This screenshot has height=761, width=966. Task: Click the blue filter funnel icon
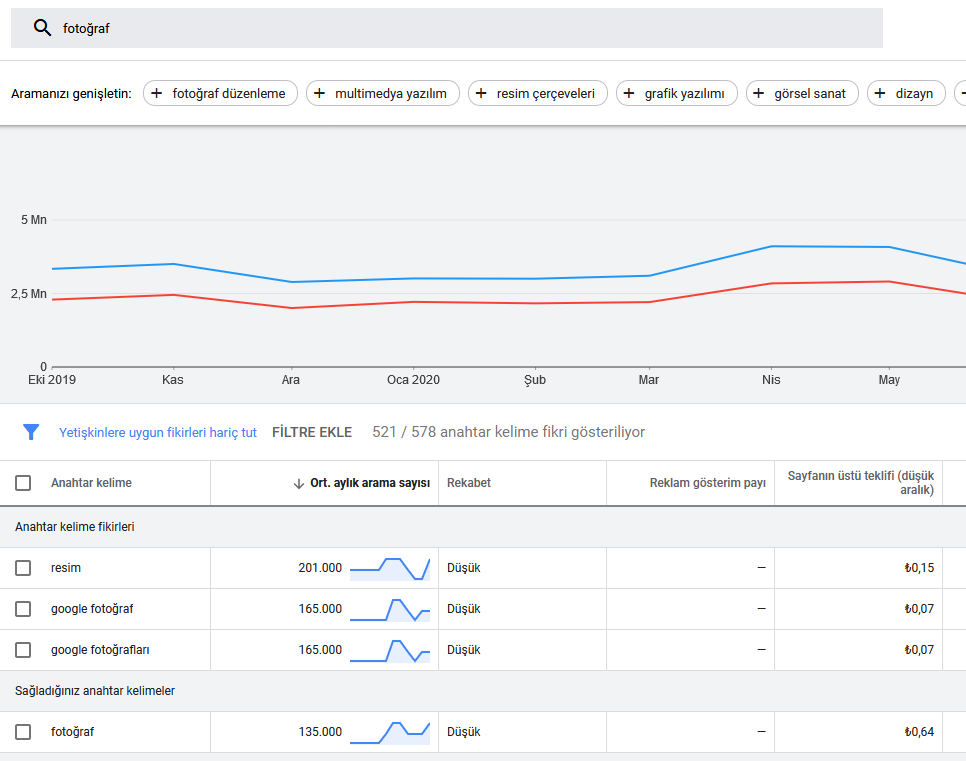pyautogui.click(x=31, y=432)
